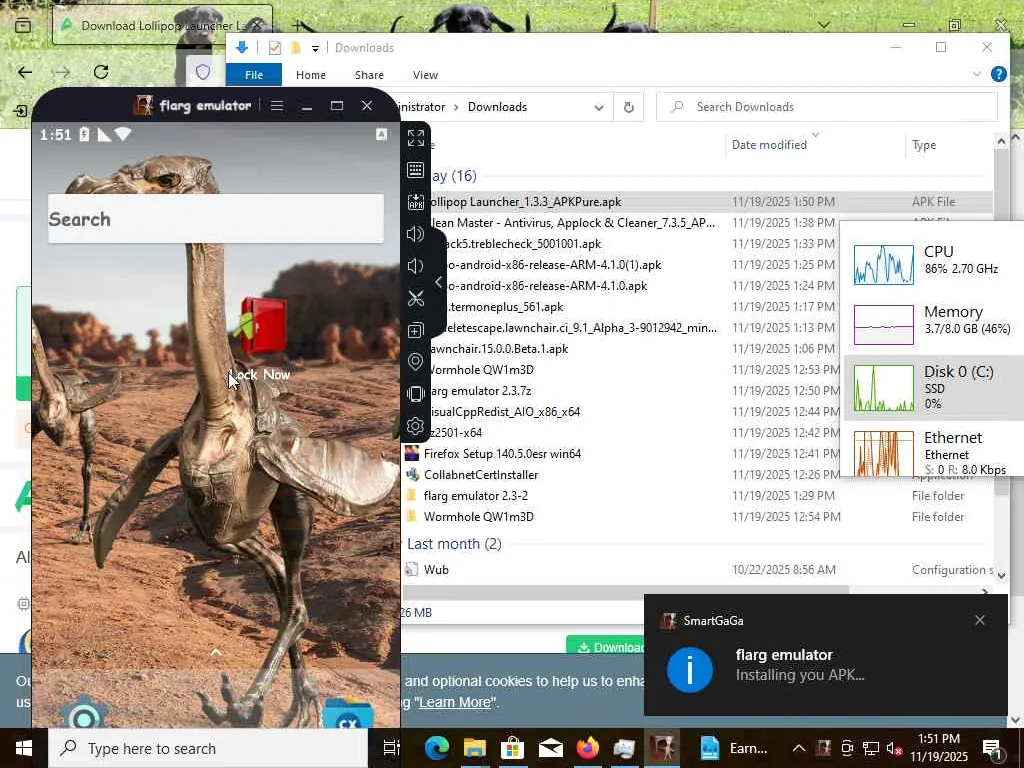Click the flarg emulator Installing APK notification

[x=825, y=656]
